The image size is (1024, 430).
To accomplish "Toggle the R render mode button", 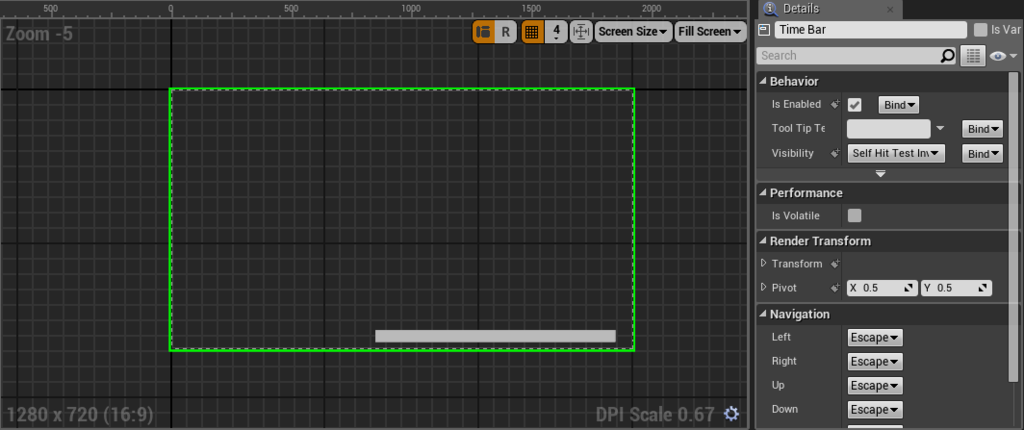I will tap(505, 31).
